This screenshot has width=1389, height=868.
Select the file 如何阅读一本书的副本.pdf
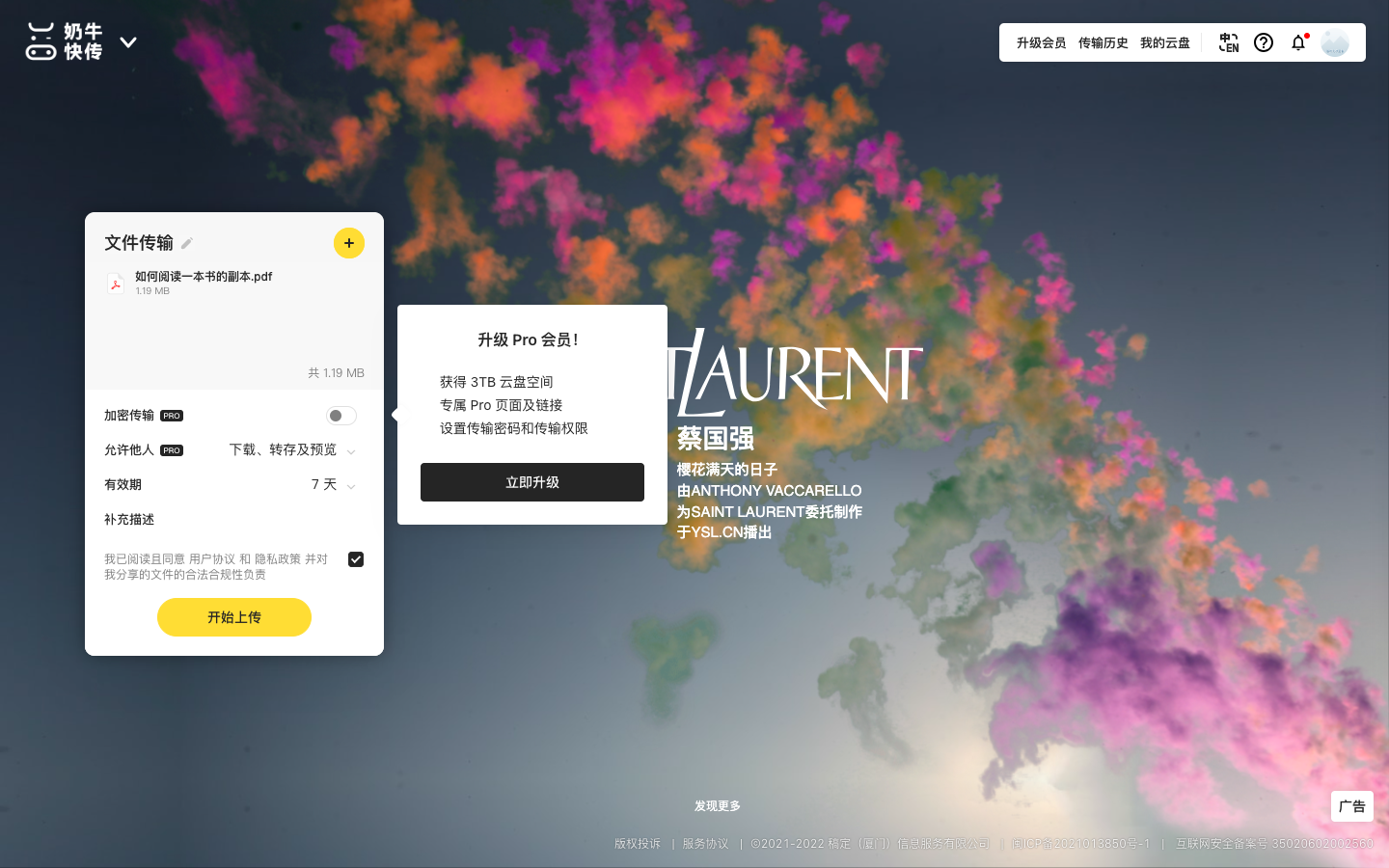pos(204,276)
